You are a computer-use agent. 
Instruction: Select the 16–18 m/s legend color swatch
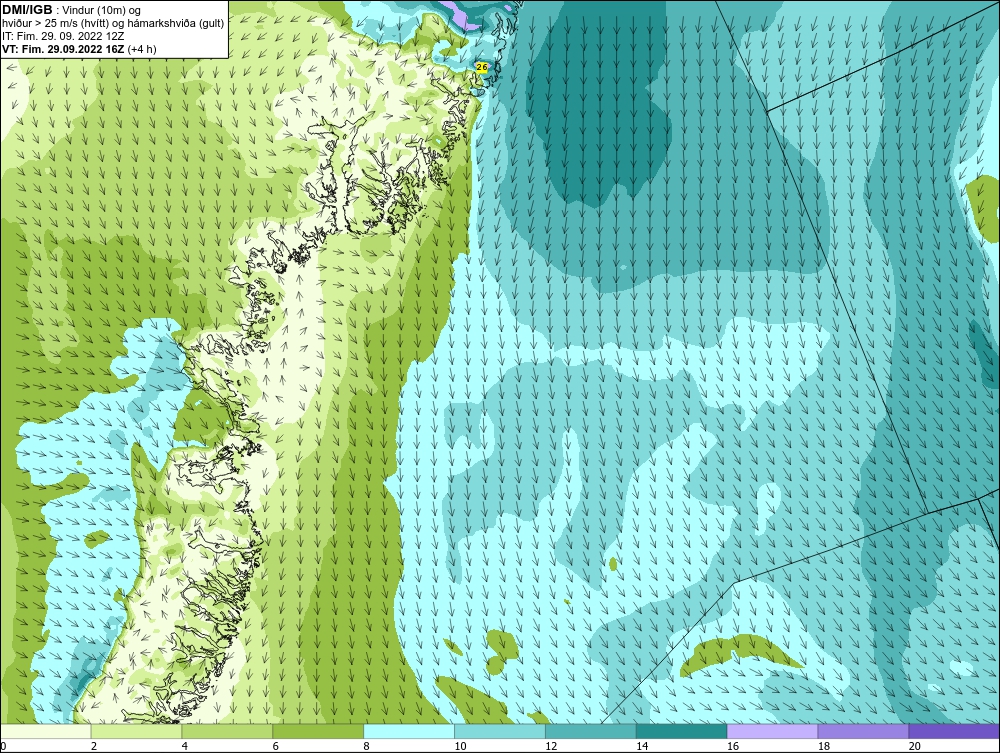tap(772, 731)
